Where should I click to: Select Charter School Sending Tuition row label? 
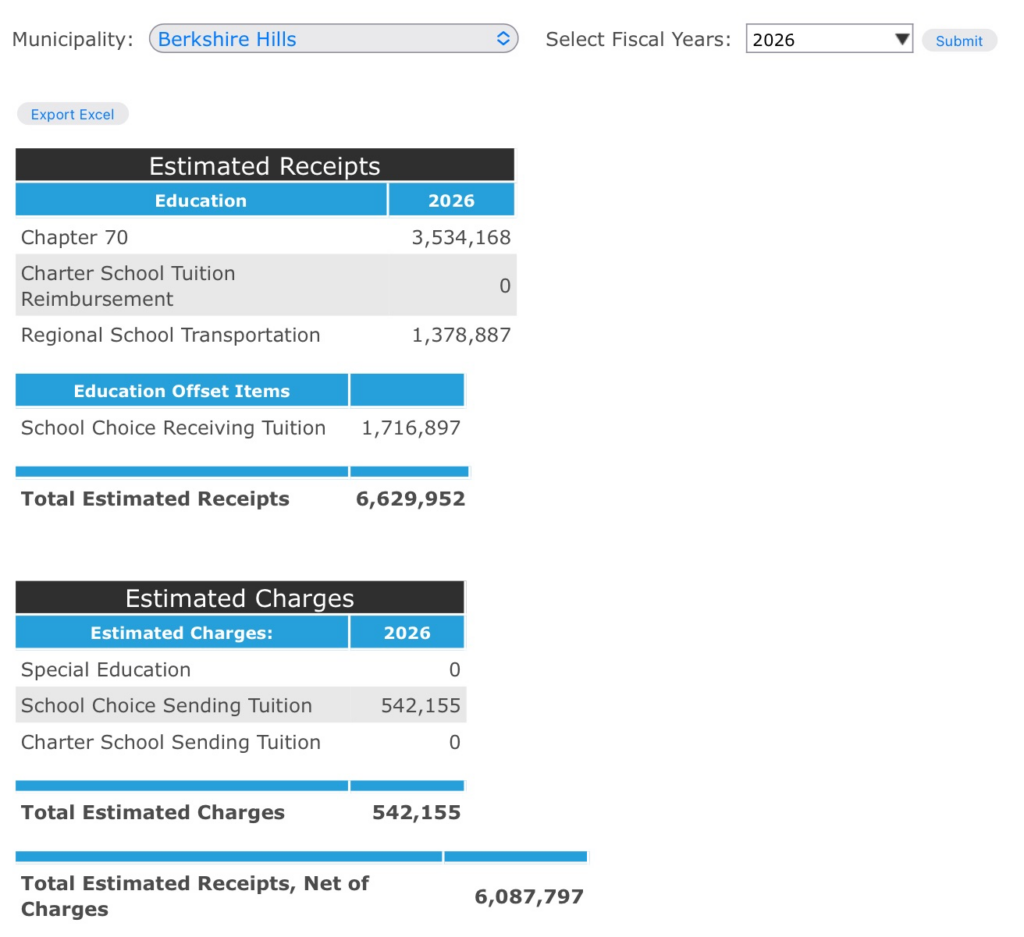(x=171, y=742)
